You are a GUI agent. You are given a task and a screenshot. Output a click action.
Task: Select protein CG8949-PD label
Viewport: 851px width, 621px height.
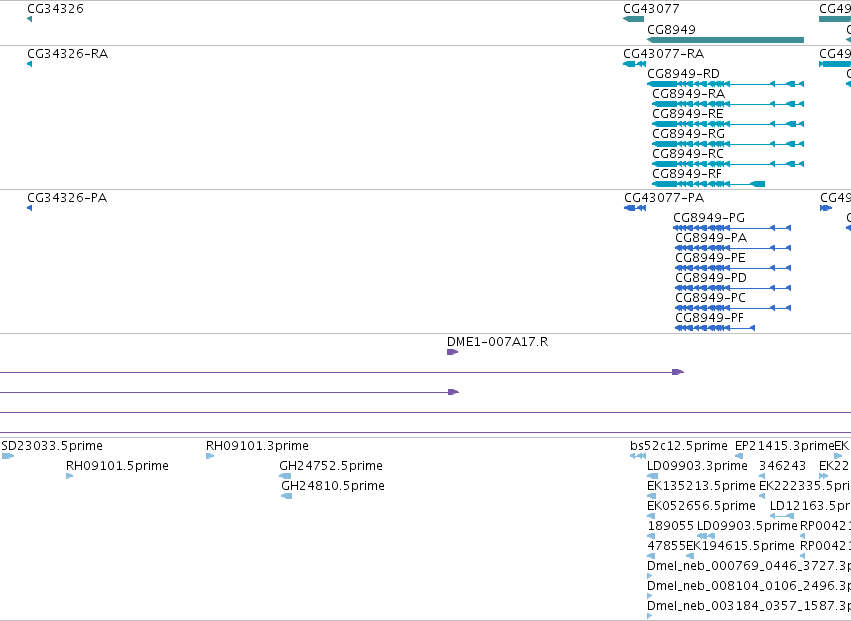[x=711, y=278]
